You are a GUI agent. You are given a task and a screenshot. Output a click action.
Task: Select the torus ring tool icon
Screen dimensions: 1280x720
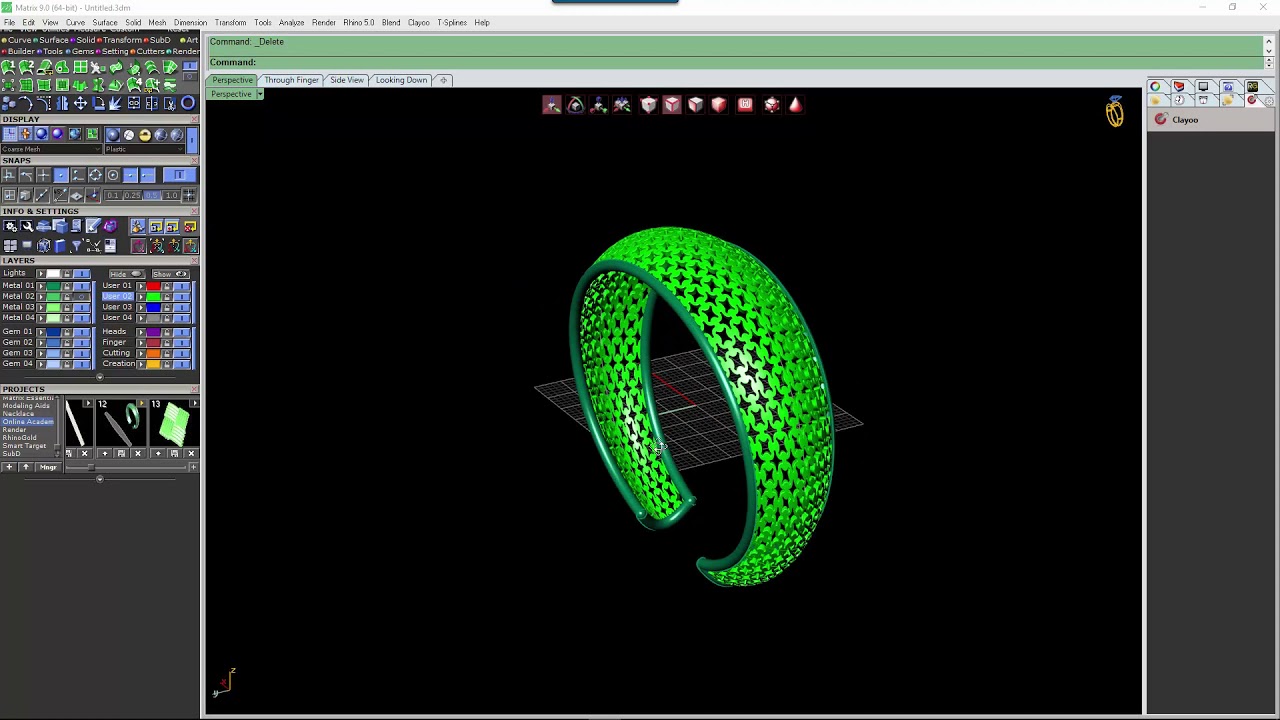(188, 103)
